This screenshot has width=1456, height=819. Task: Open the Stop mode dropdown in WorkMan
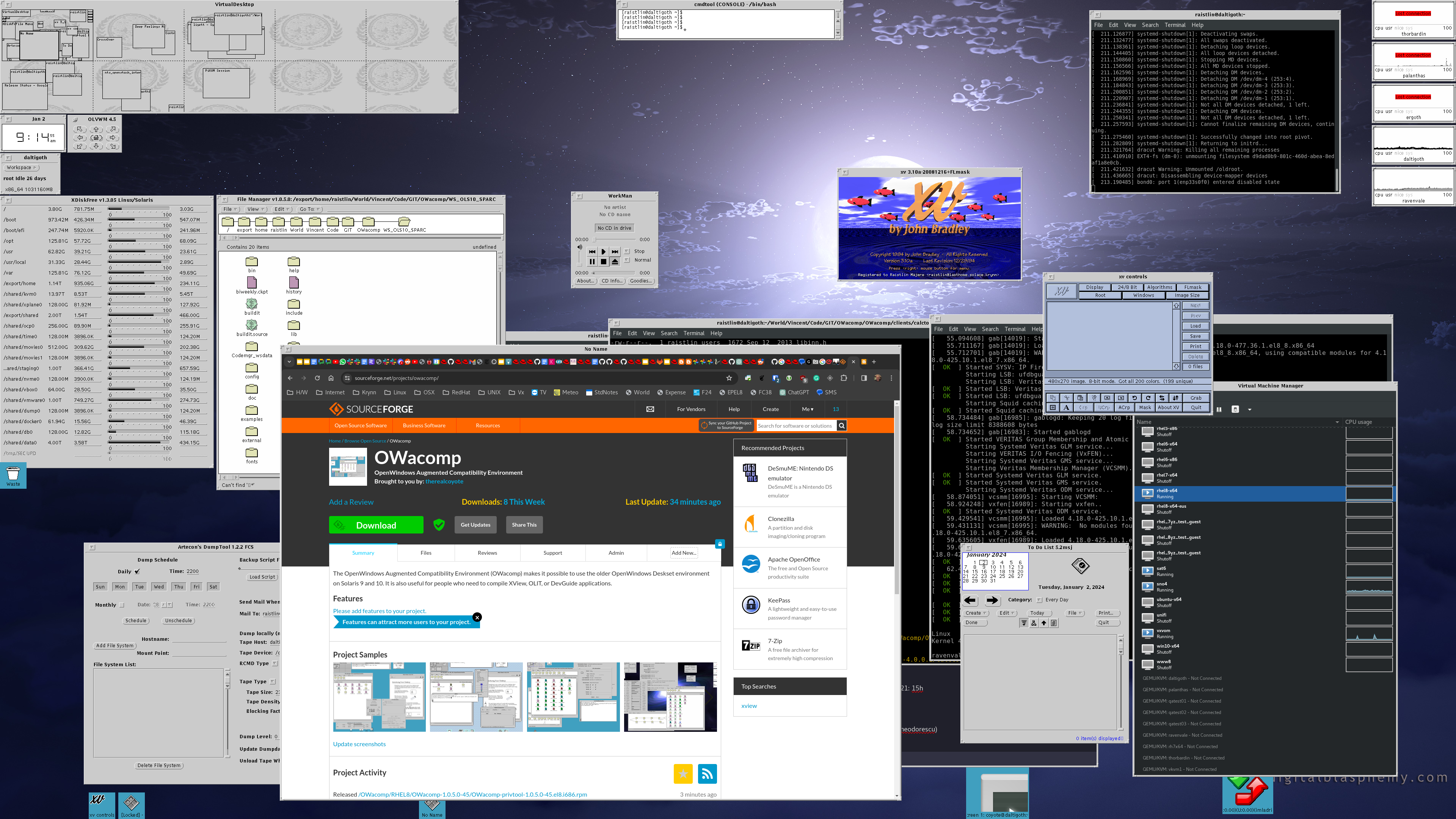tap(627, 251)
